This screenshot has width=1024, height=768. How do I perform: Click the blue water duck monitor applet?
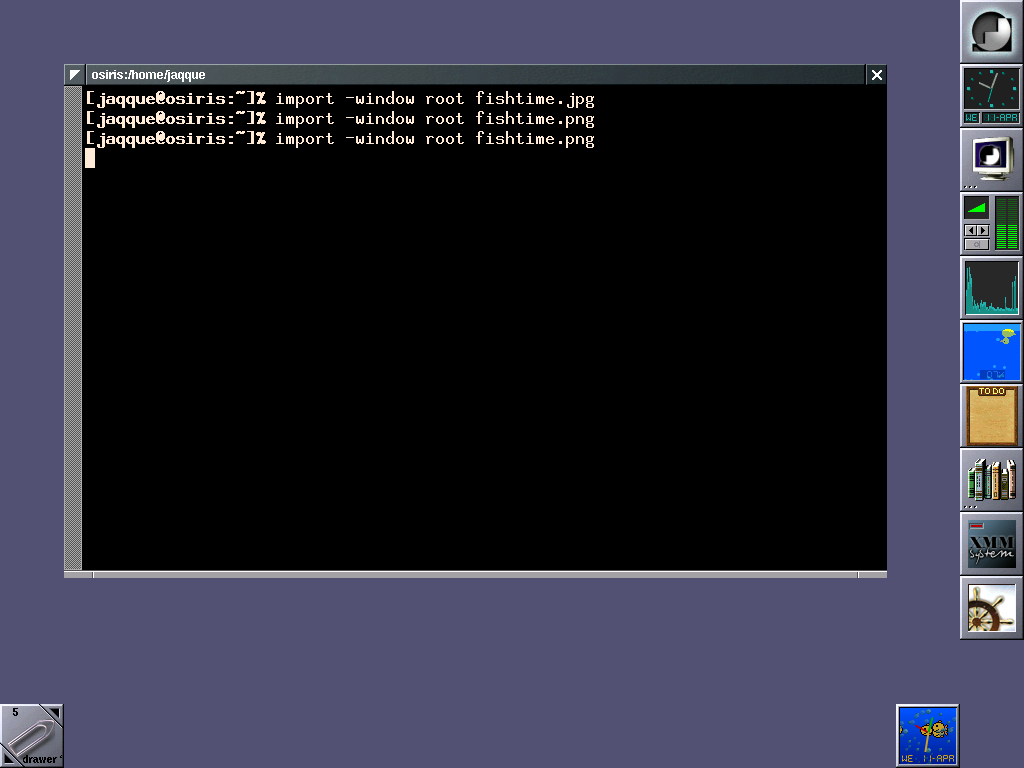tap(991, 352)
